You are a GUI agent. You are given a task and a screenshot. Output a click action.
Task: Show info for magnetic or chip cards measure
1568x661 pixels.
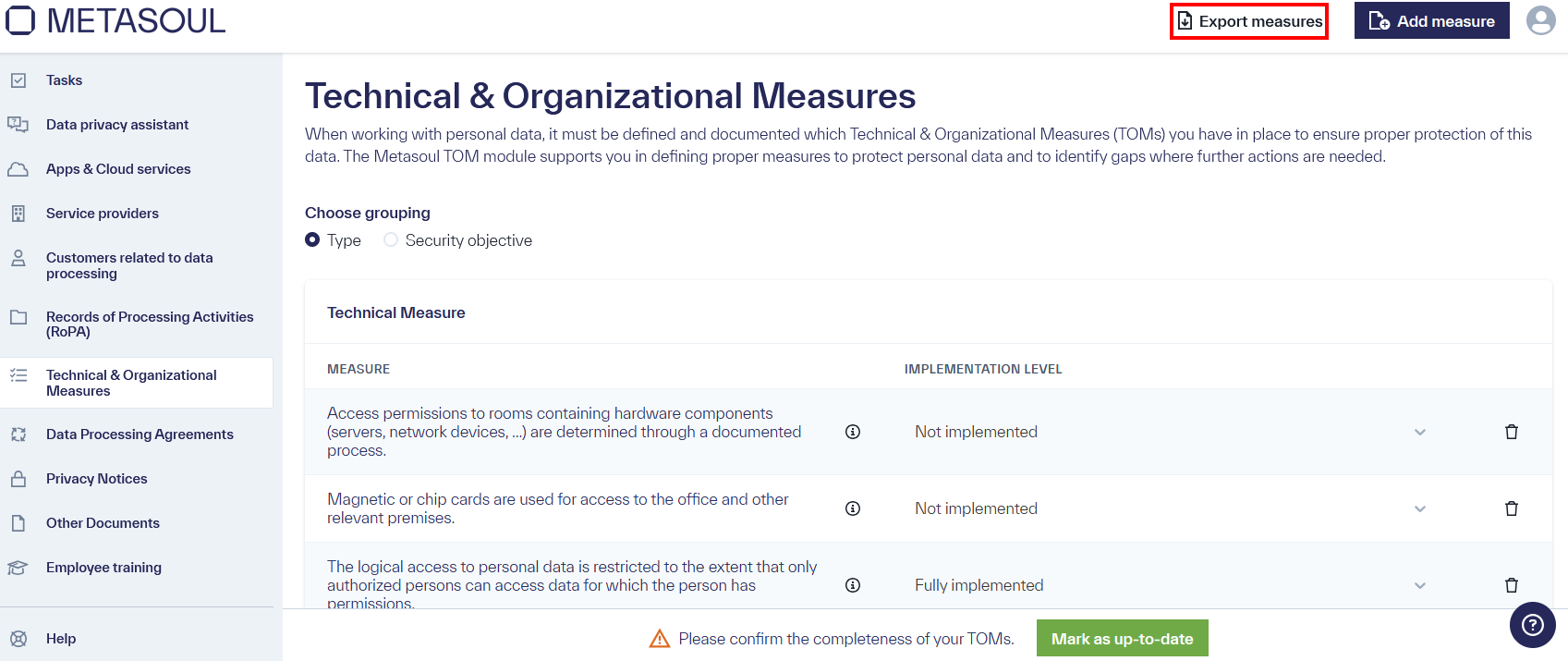(853, 508)
